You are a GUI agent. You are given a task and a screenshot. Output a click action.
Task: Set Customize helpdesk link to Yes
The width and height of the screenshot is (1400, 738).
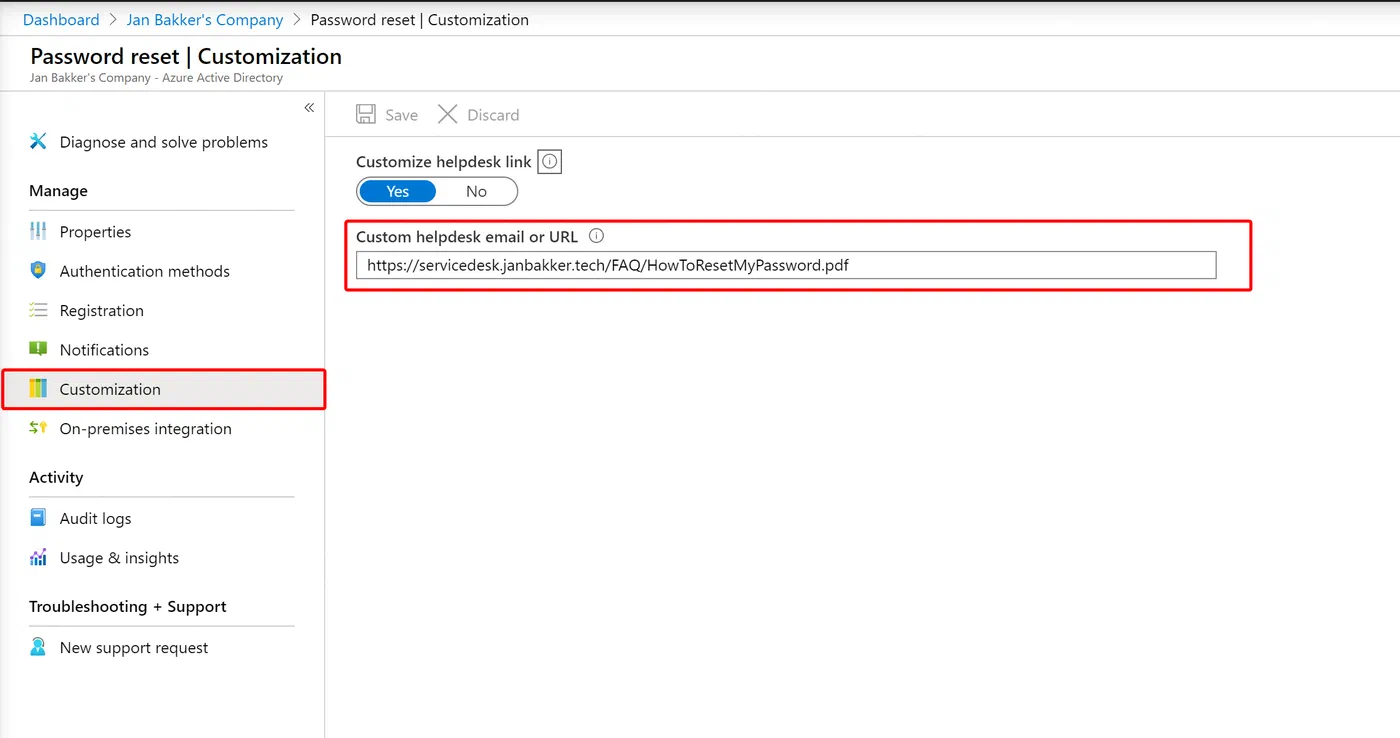[x=398, y=191]
